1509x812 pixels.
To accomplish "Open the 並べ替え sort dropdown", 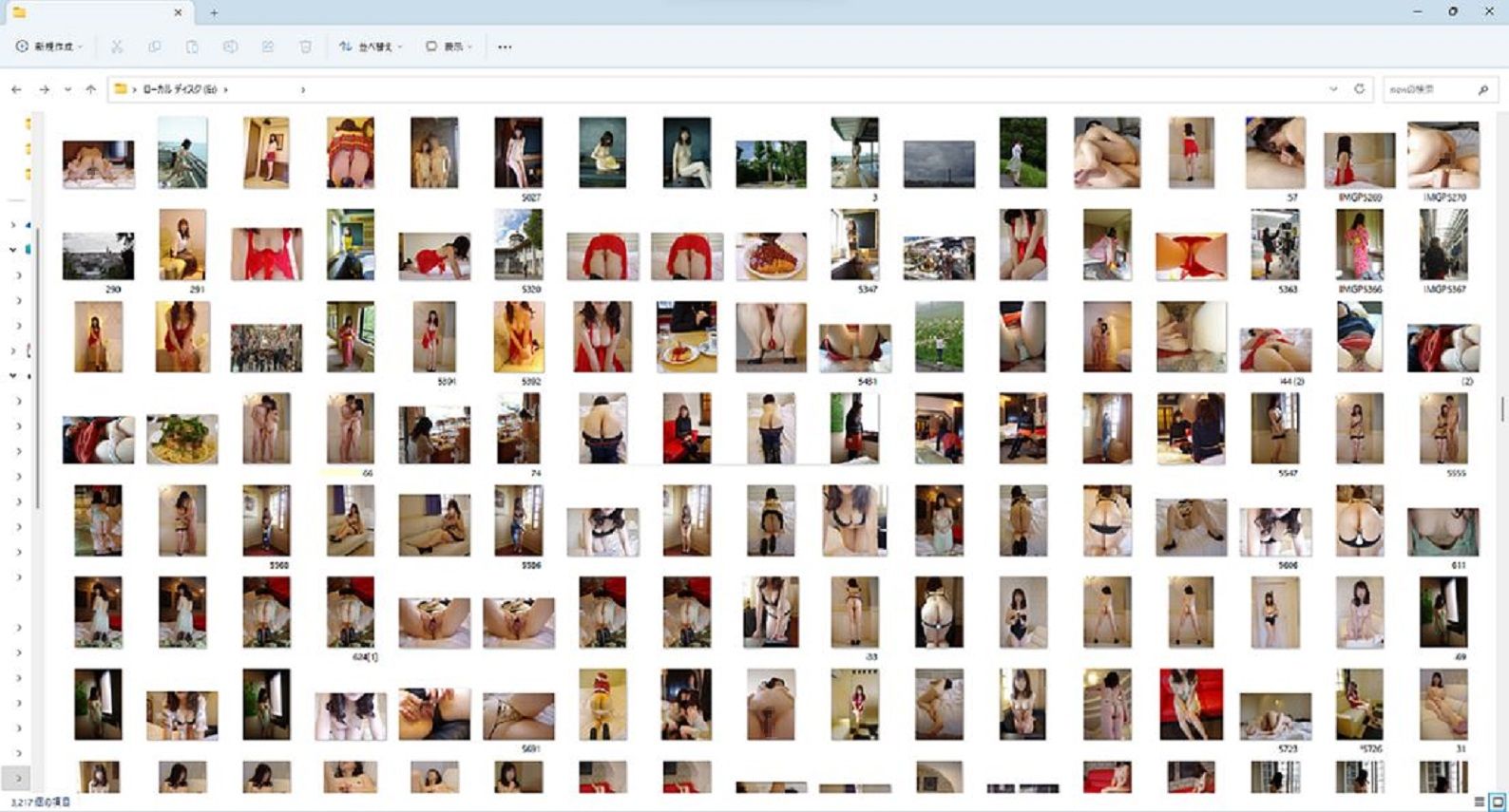I will click(x=371, y=47).
